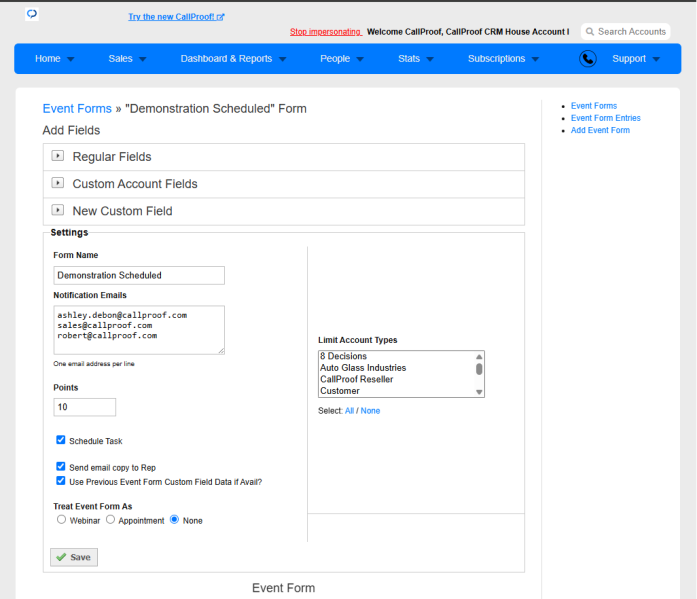Open the Subscriptions dropdown arrow
Image resolution: width=697 pixels, height=599 pixels.
(x=535, y=59)
